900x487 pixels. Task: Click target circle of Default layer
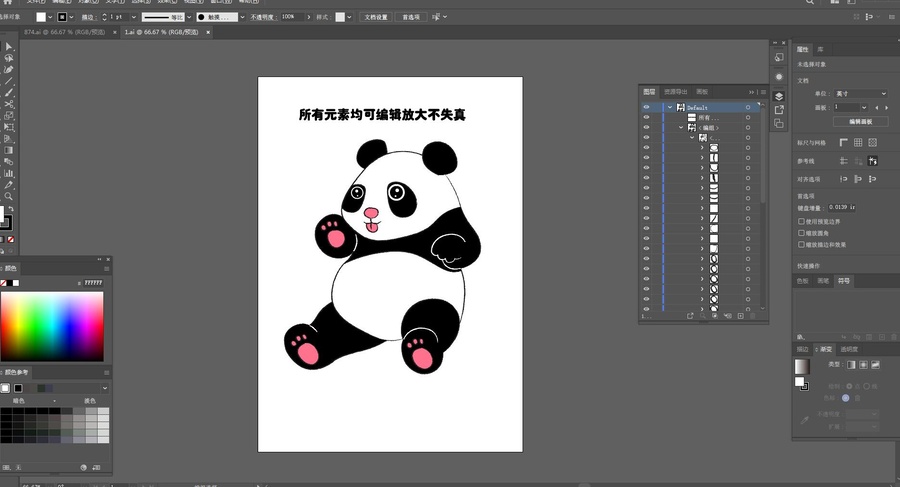coord(748,107)
